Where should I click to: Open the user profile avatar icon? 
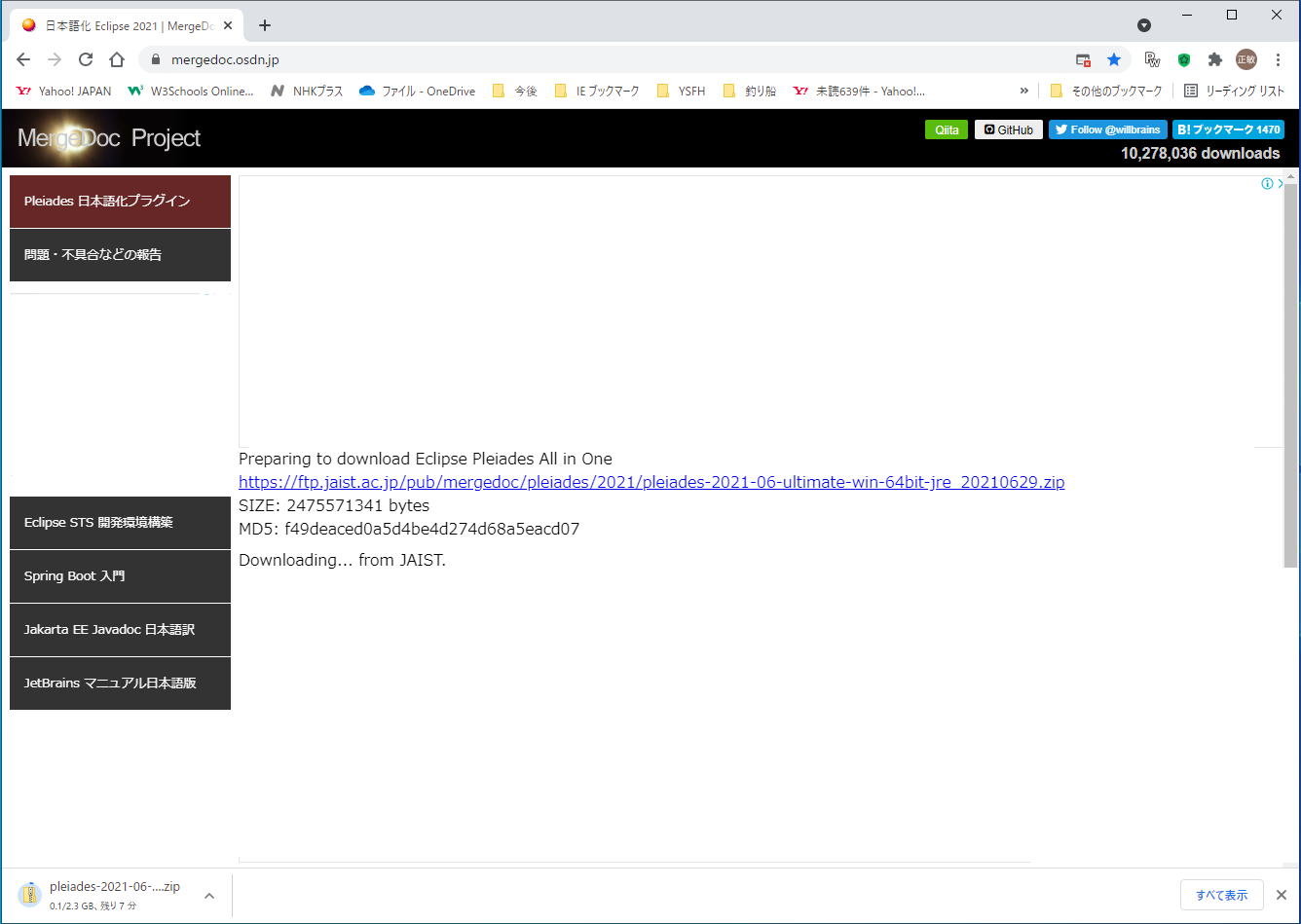pos(1245,59)
